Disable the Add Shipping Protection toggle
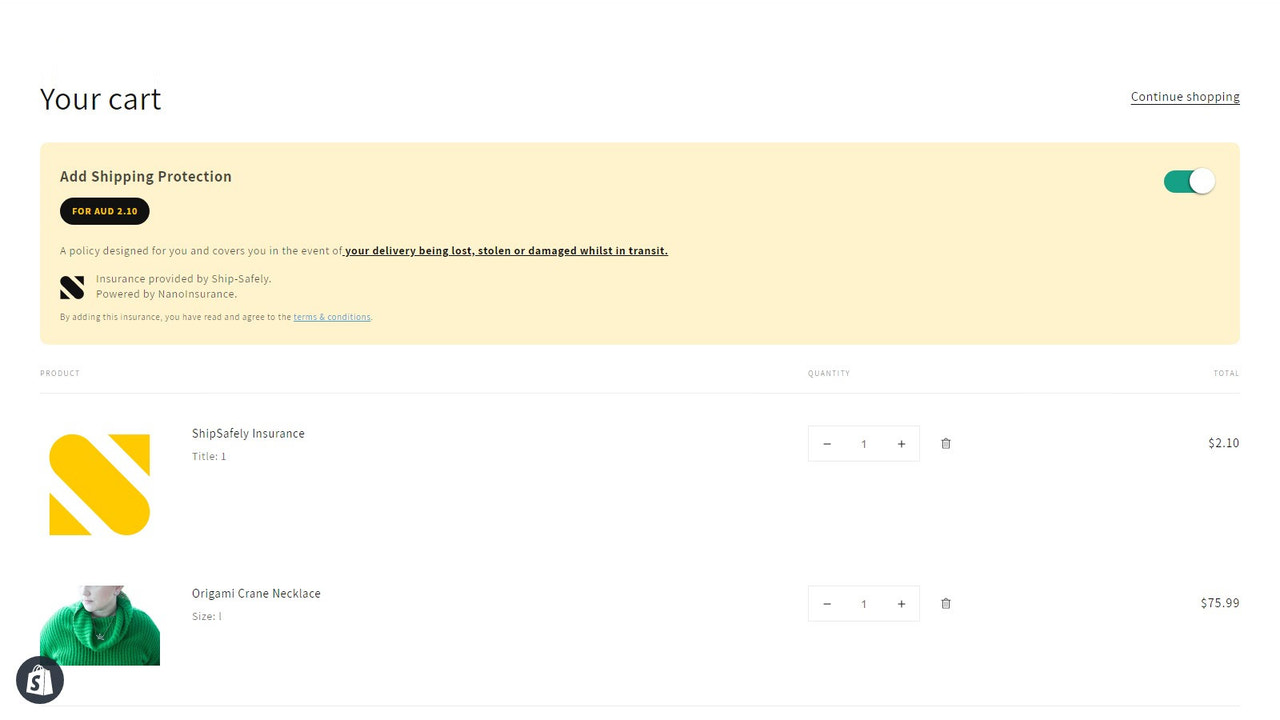1280x720 pixels. (1189, 181)
